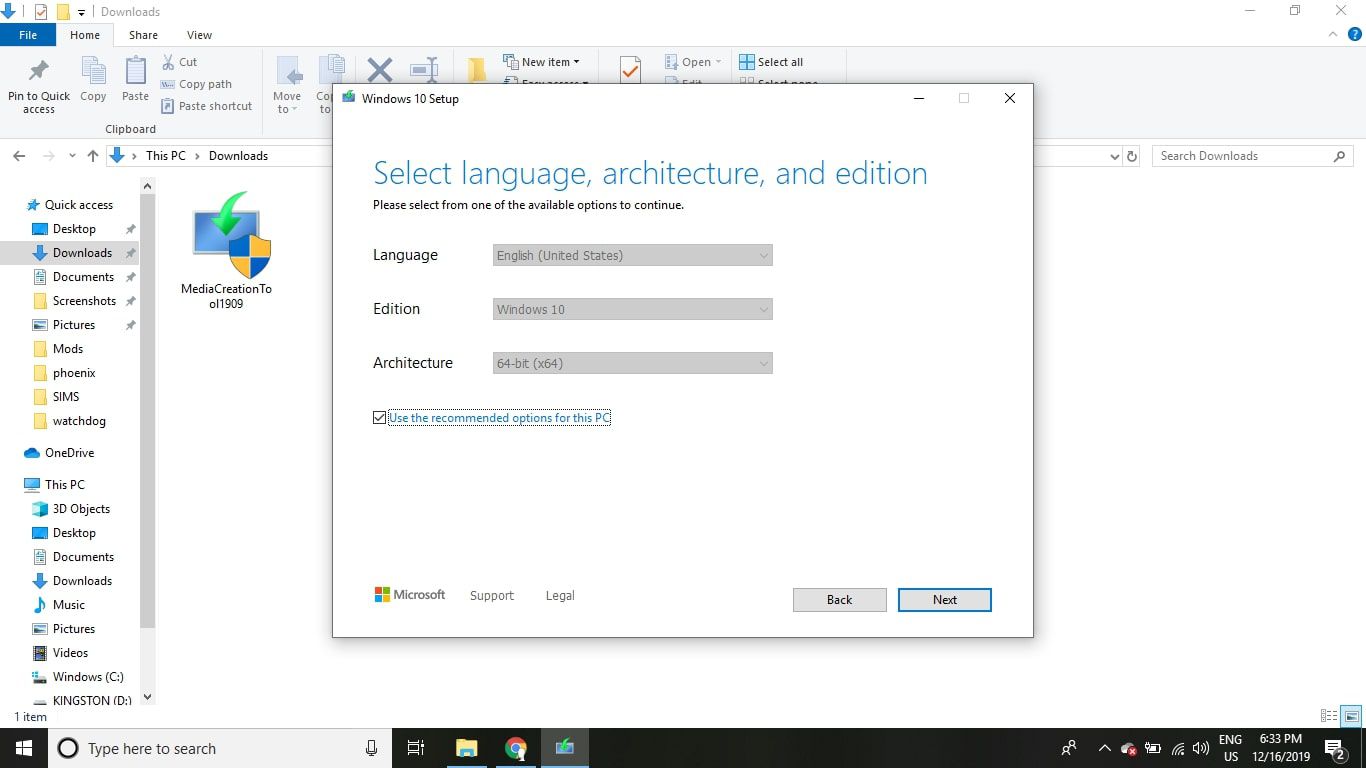Open the Legal link in Setup
This screenshot has height=768, width=1366.
click(x=560, y=595)
